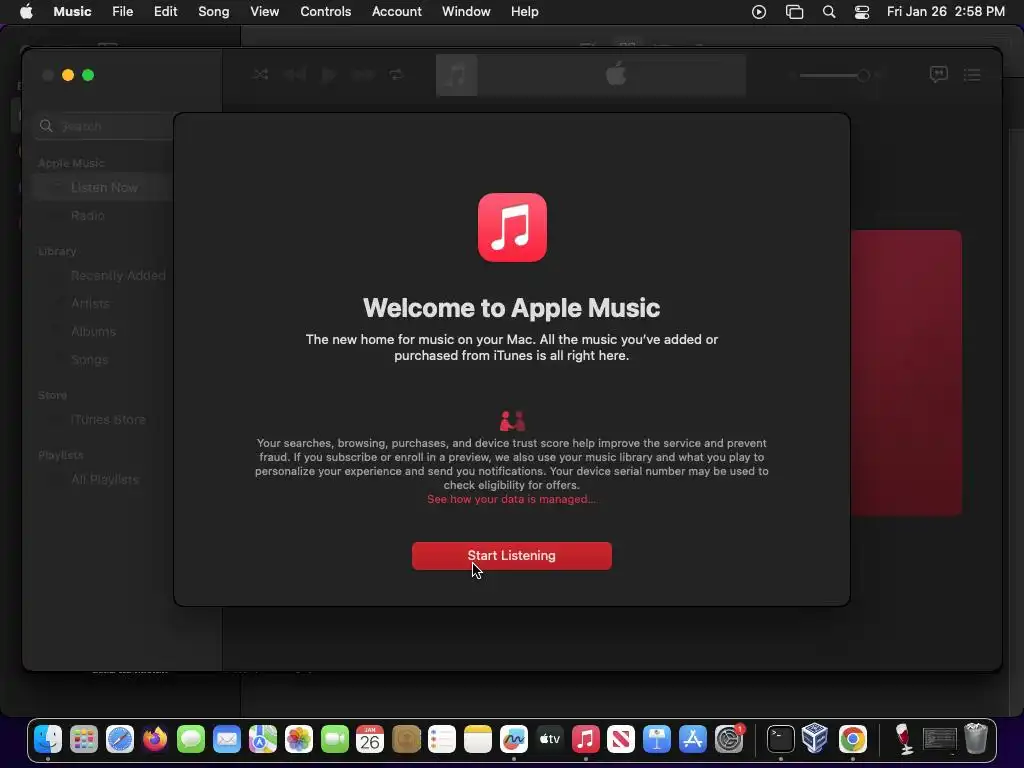
Task: Select Recently Added in sidebar
Action: [x=118, y=276]
